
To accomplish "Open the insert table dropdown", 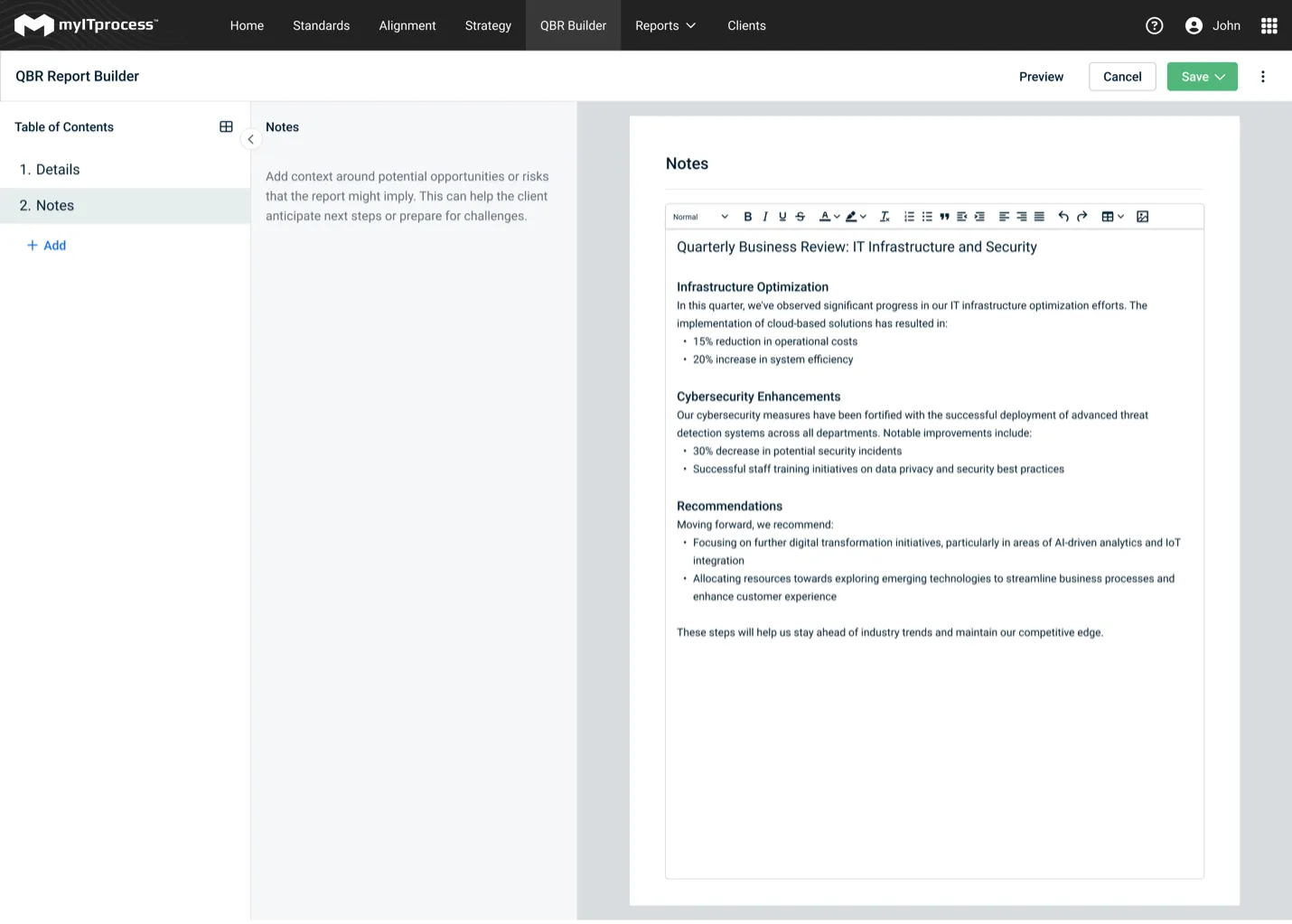I will pos(1112,217).
